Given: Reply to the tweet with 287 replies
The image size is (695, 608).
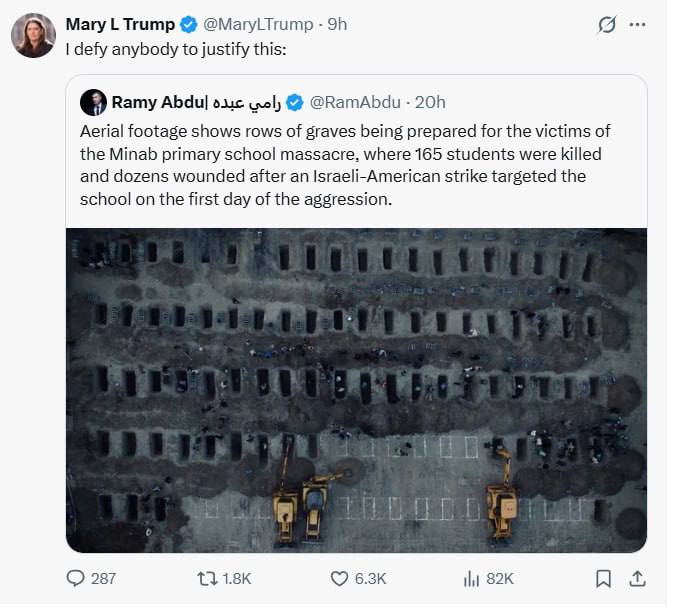Looking at the screenshot, I should [x=76, y=578].
